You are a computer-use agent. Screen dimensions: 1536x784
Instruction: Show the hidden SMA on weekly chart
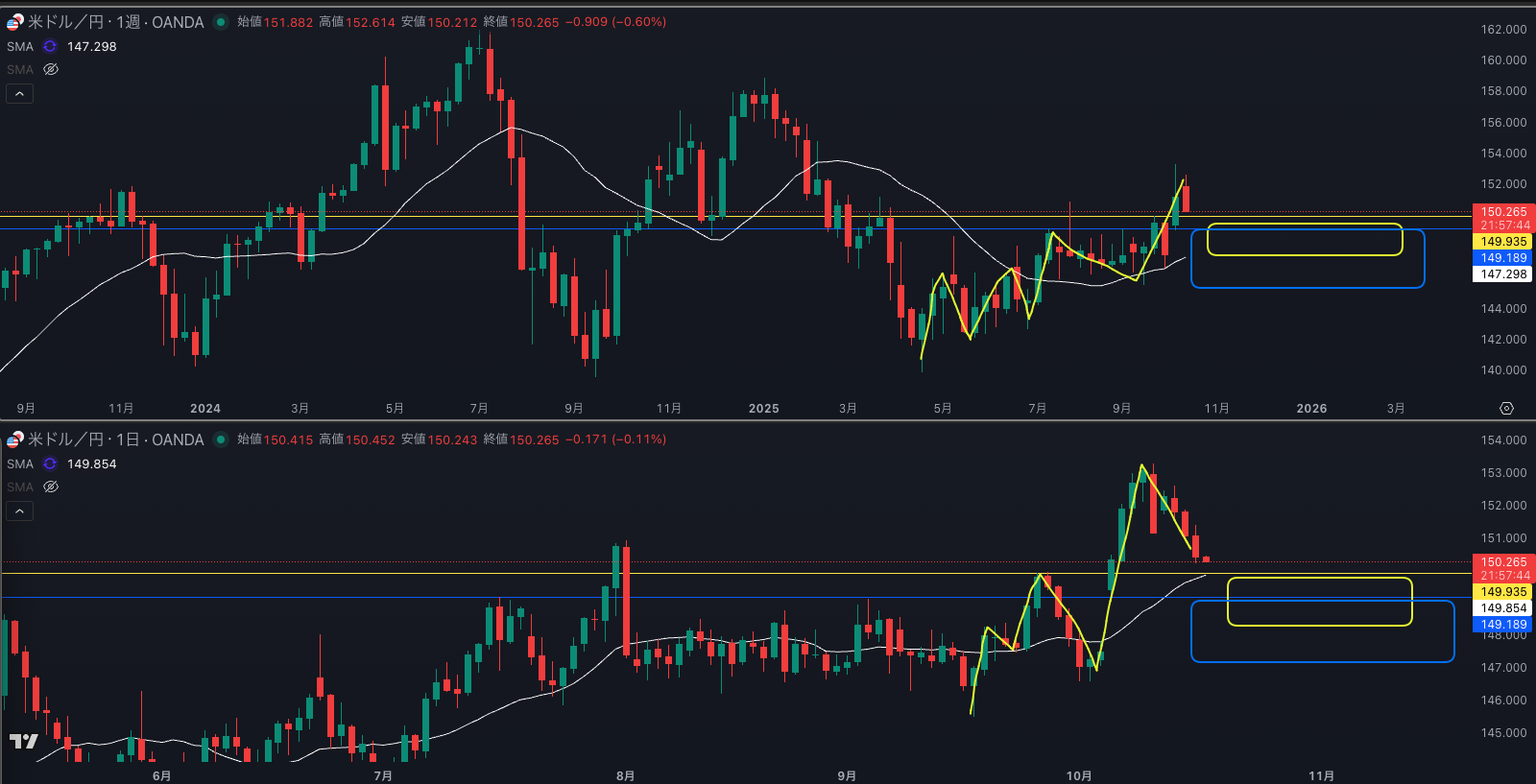(x=51, y=69)
